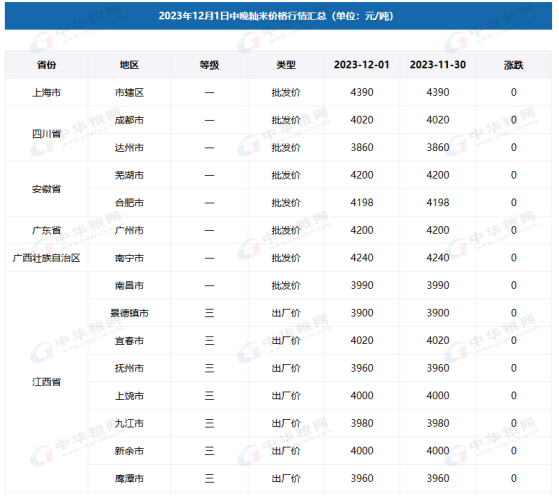Click the 江西省 province cell
The height and width of the screenshot is (496, 559).
[x=46, y=382]
